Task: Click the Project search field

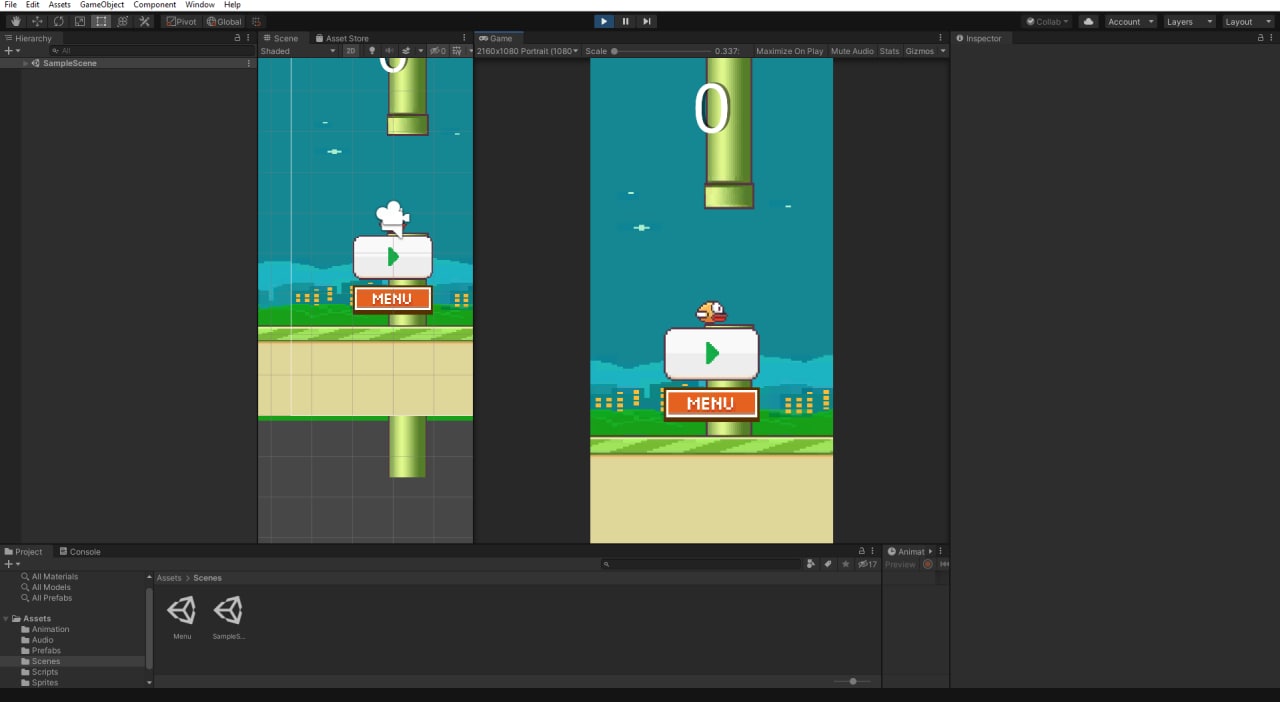Action: click(701, 564)
